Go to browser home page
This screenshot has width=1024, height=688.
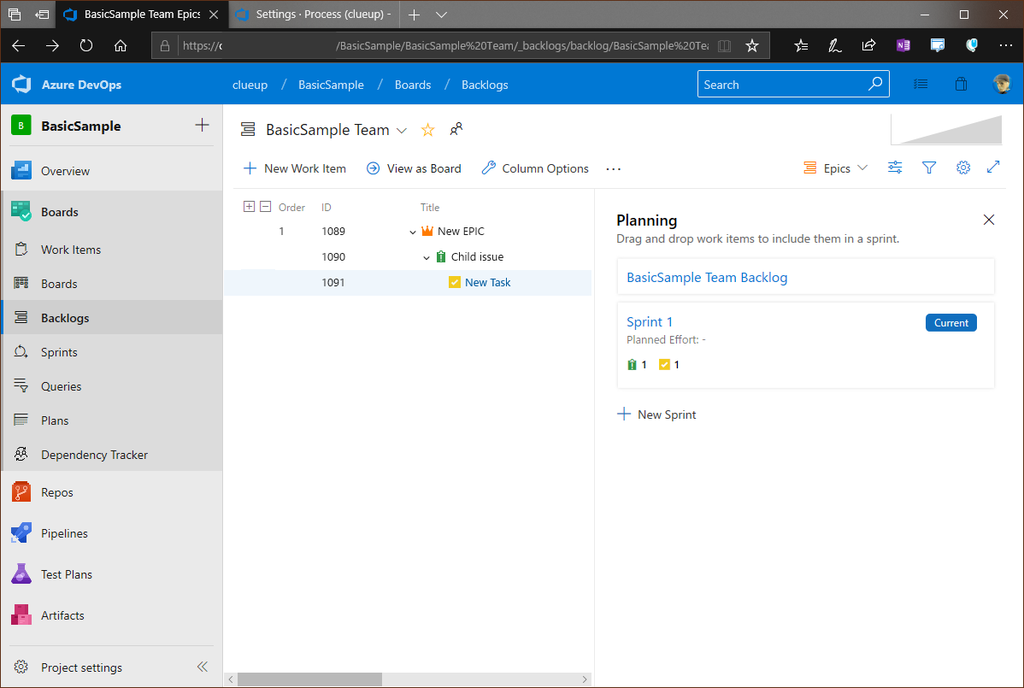click(x=120, y=46)
